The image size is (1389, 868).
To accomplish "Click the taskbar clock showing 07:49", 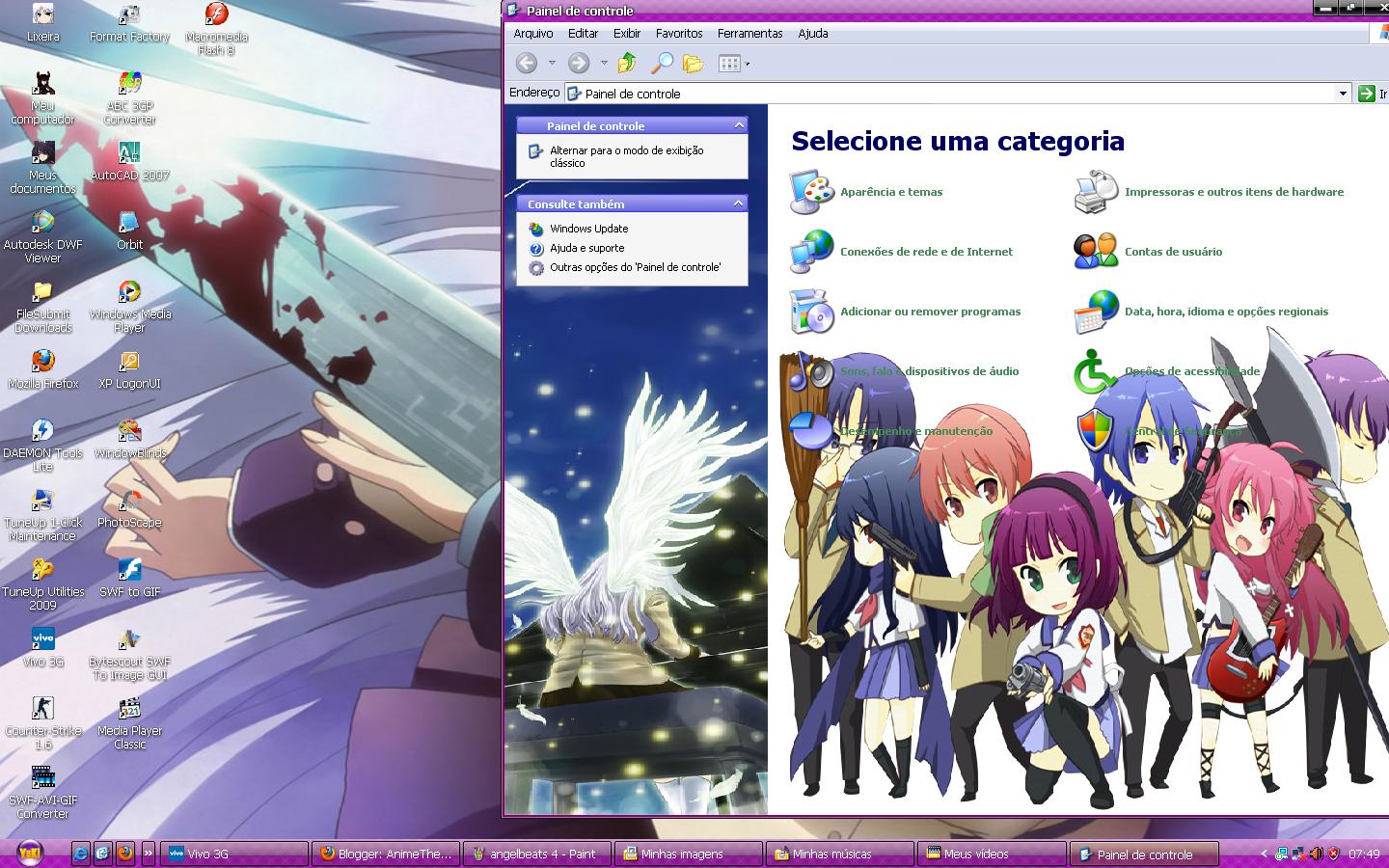I will click(1364, 854).
